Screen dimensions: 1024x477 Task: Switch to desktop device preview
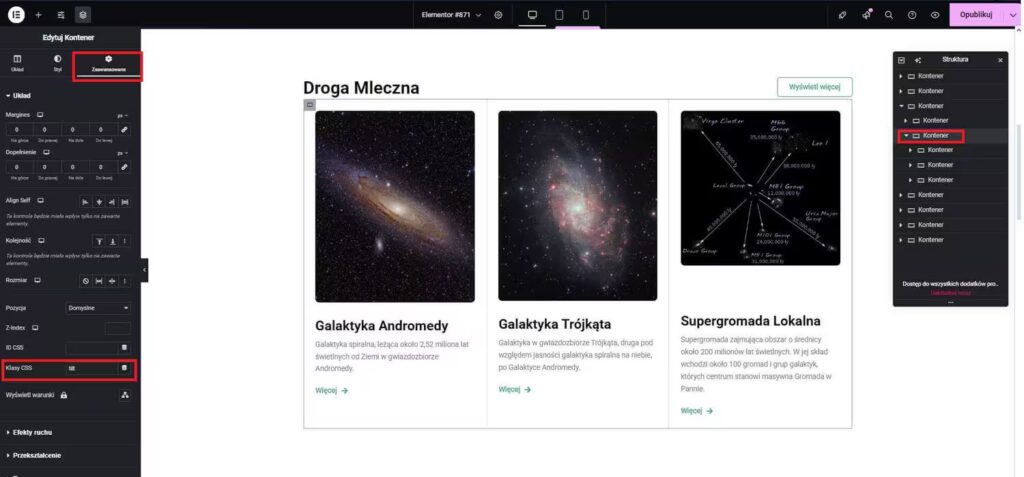(532, 14)
